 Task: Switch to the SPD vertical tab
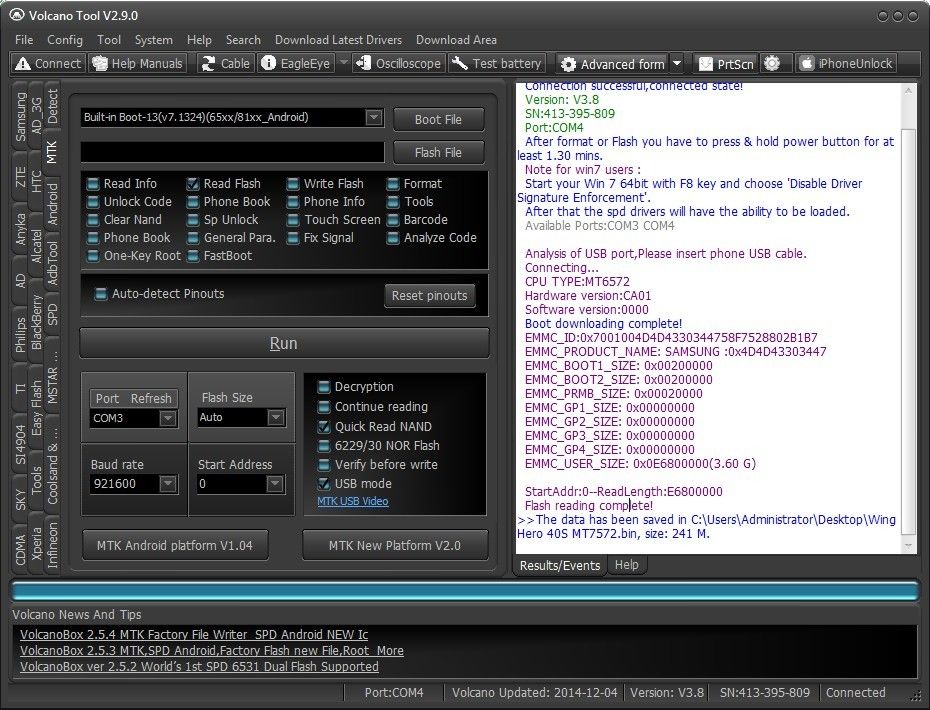53,313
